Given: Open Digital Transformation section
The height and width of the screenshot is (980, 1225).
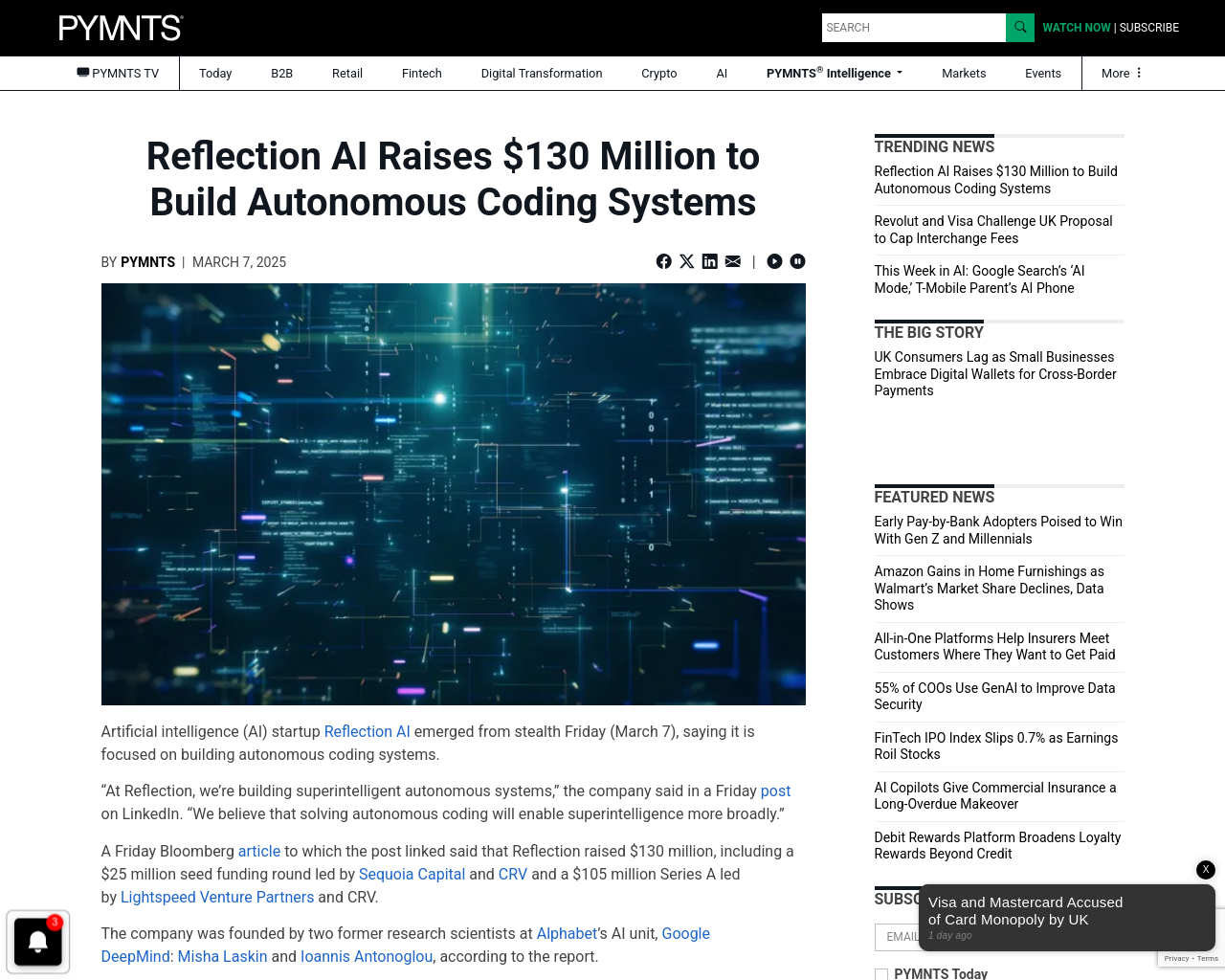Looking at the screenshot, I should (x=542, y=74).
